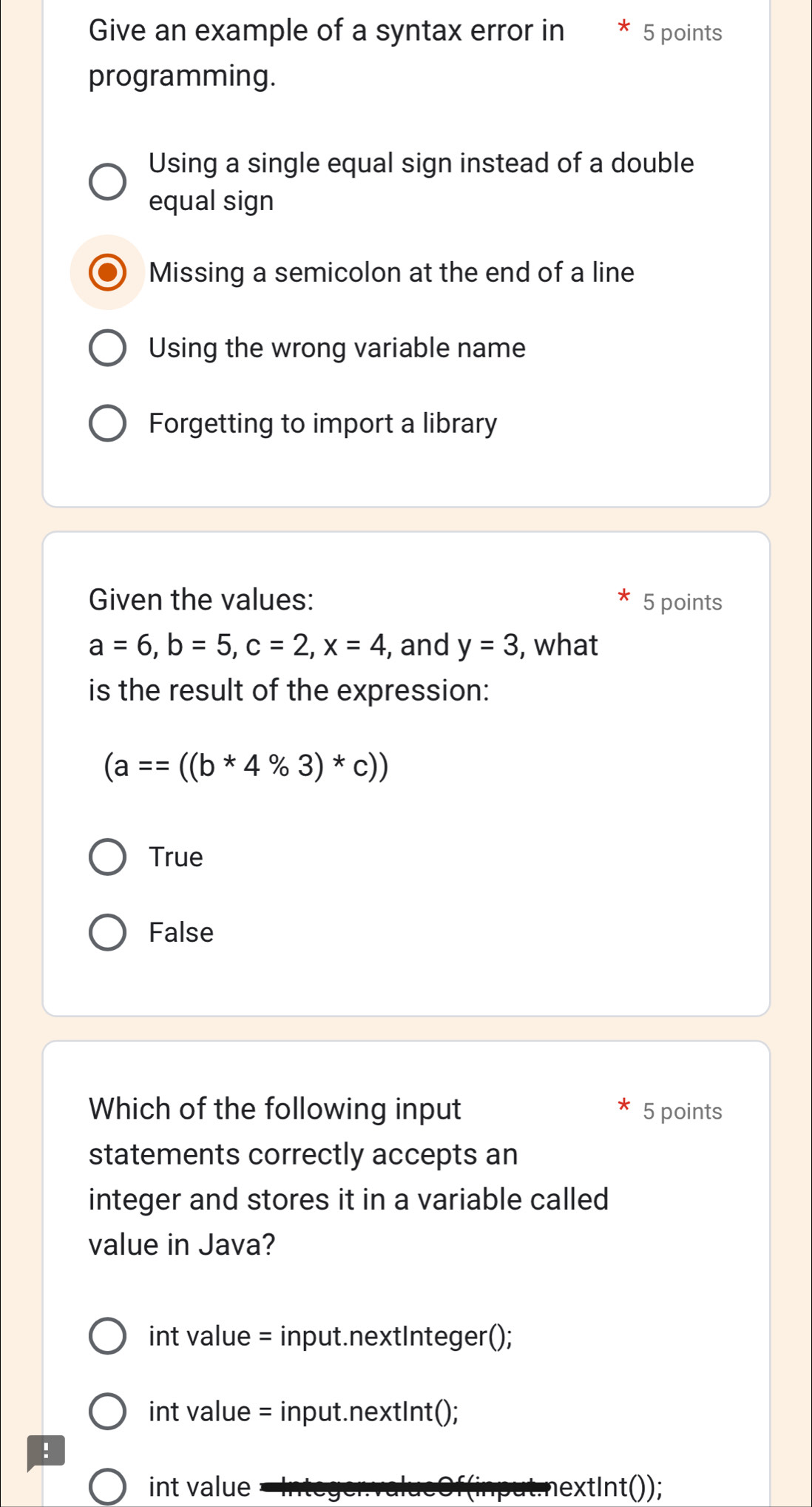Select "Using the wrong variable name"

108,348
